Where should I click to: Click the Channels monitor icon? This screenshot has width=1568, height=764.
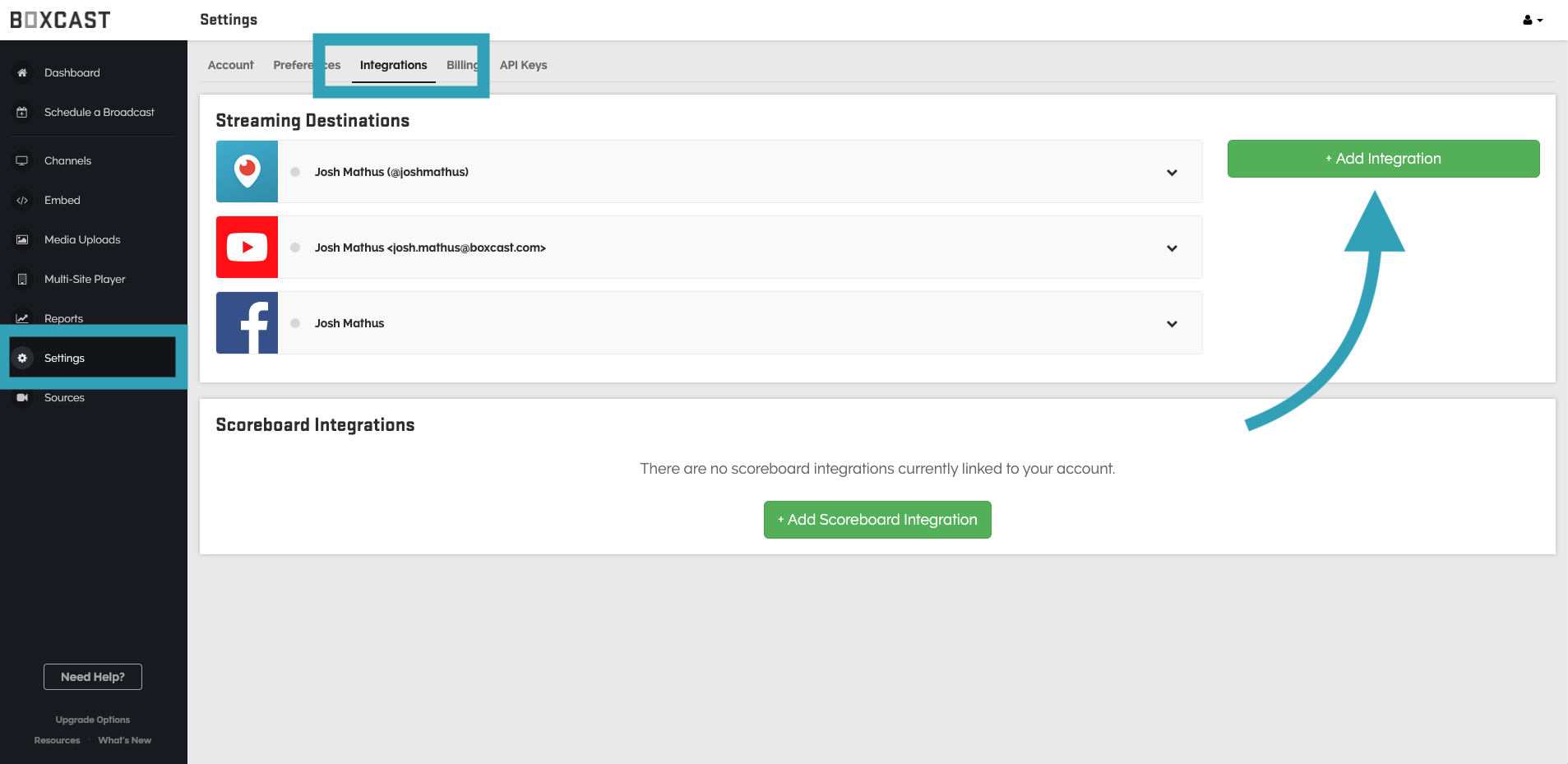22,160
